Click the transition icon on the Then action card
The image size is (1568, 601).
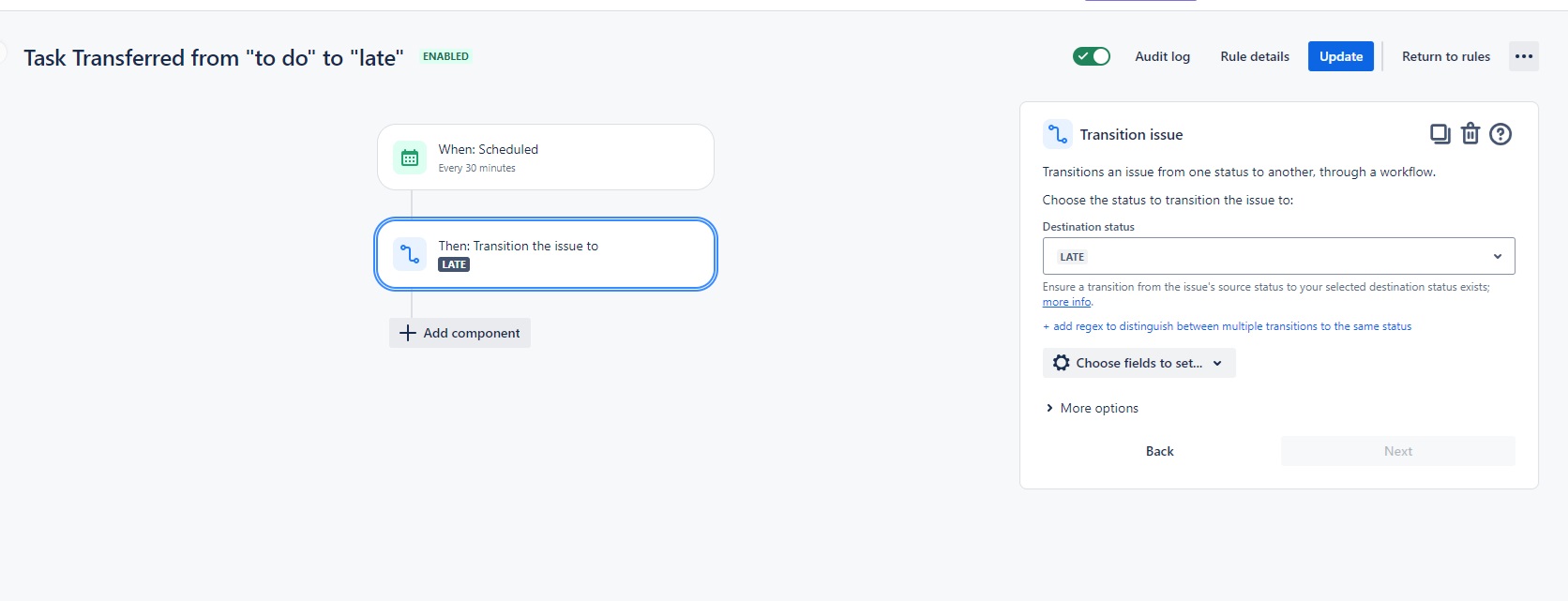point(410,254)
